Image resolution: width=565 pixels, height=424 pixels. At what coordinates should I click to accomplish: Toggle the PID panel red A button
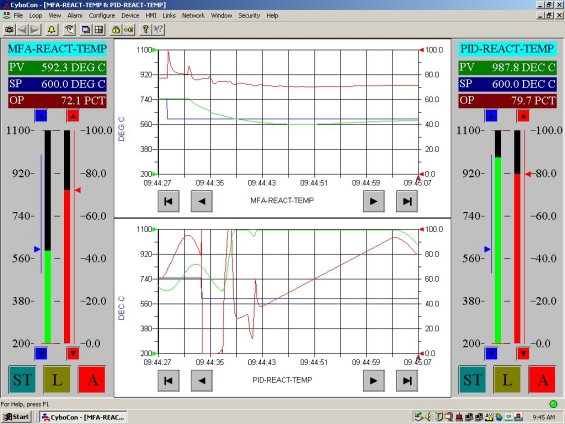point(542,380)
